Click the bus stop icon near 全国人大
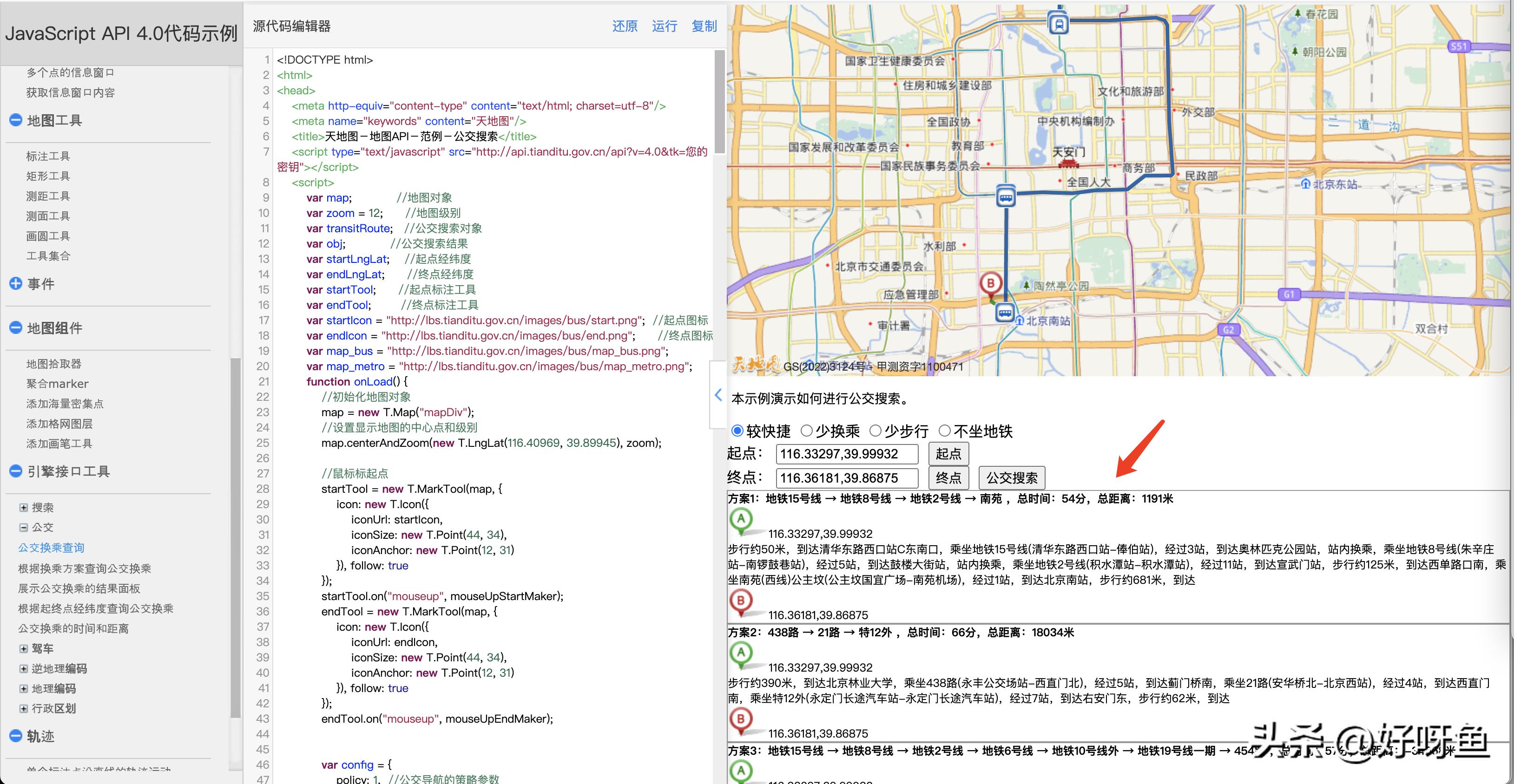1514x784 pixels. click(x=1006, y=197)
